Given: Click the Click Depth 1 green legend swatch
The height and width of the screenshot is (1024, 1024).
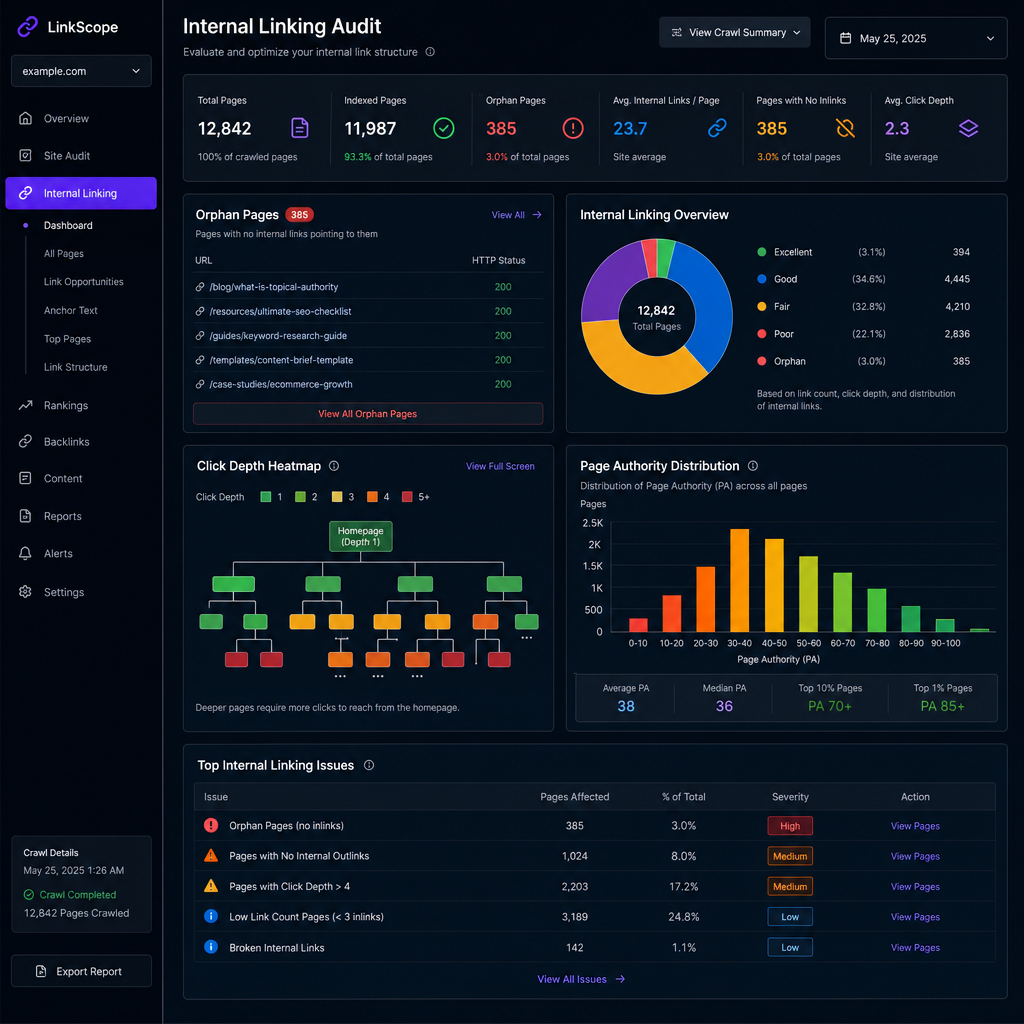Looking at the screenshot, I should coord(266,496).
